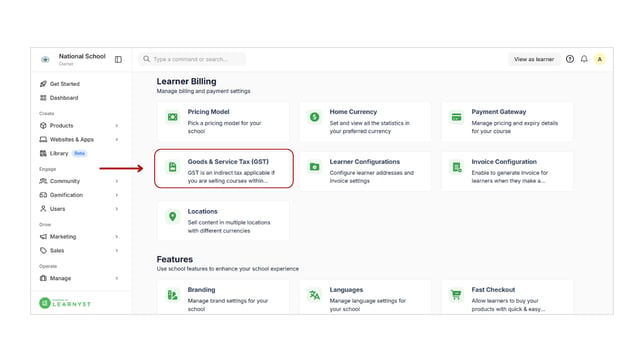Go to Dashboard in the sidebar
644x362 pixels.
coord(64,98)
